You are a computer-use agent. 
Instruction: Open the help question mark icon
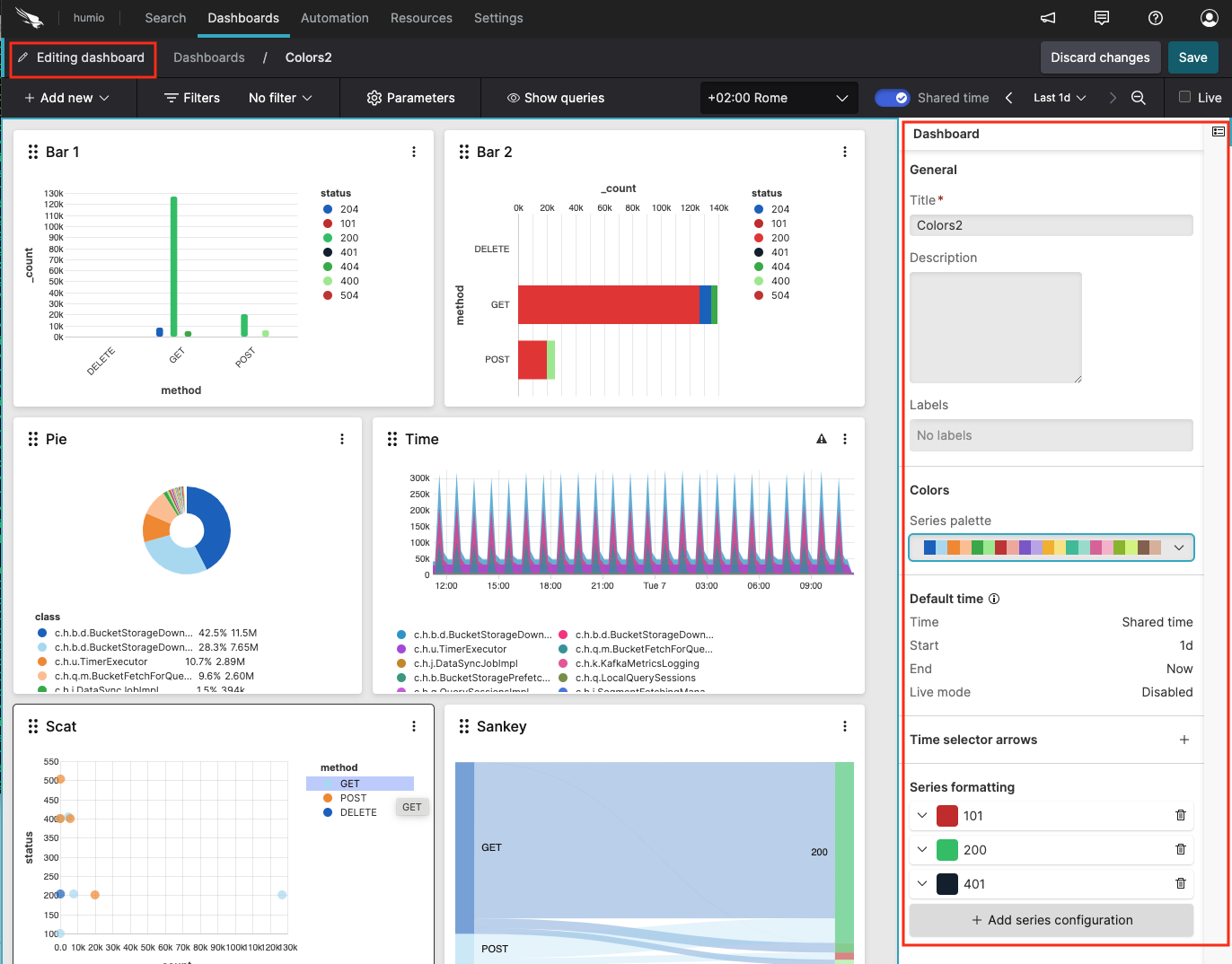(x=1155, y=18)
